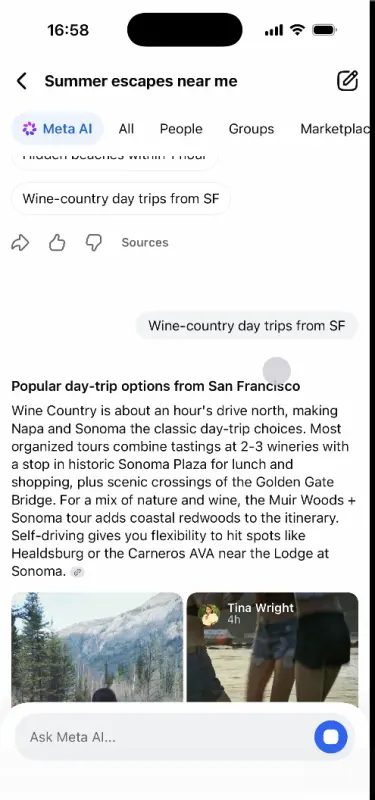This screenshot has width=375, height=800.
Task: Open the Groups tab
Action: 251,129
